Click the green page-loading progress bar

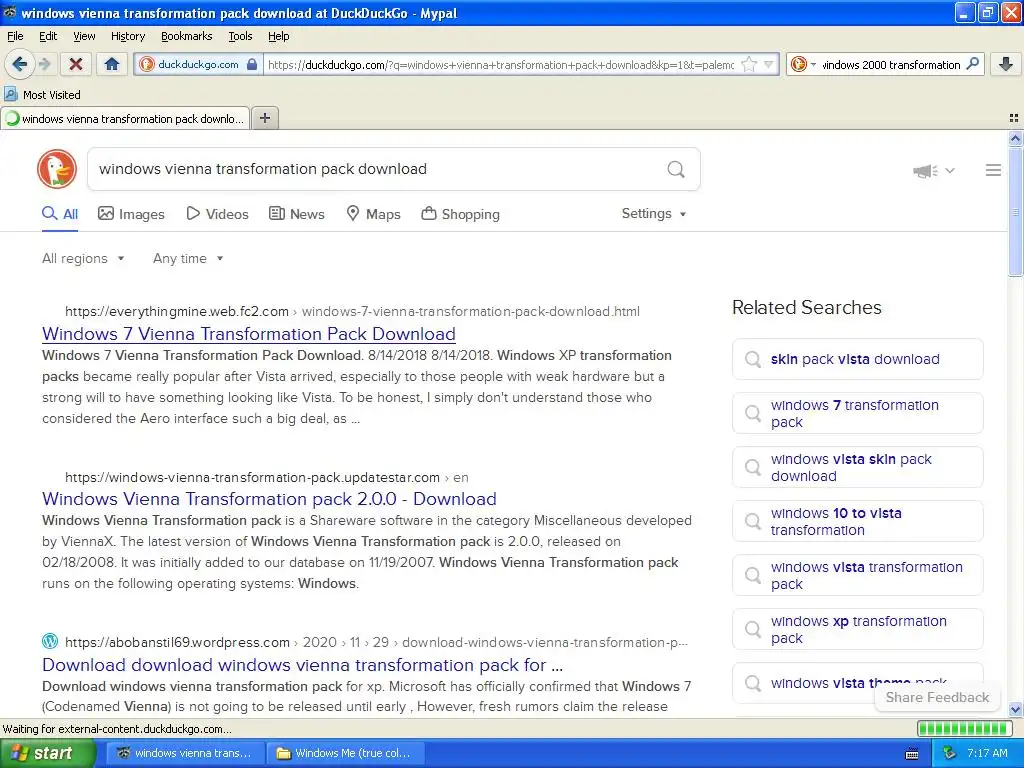pos(965,728)
